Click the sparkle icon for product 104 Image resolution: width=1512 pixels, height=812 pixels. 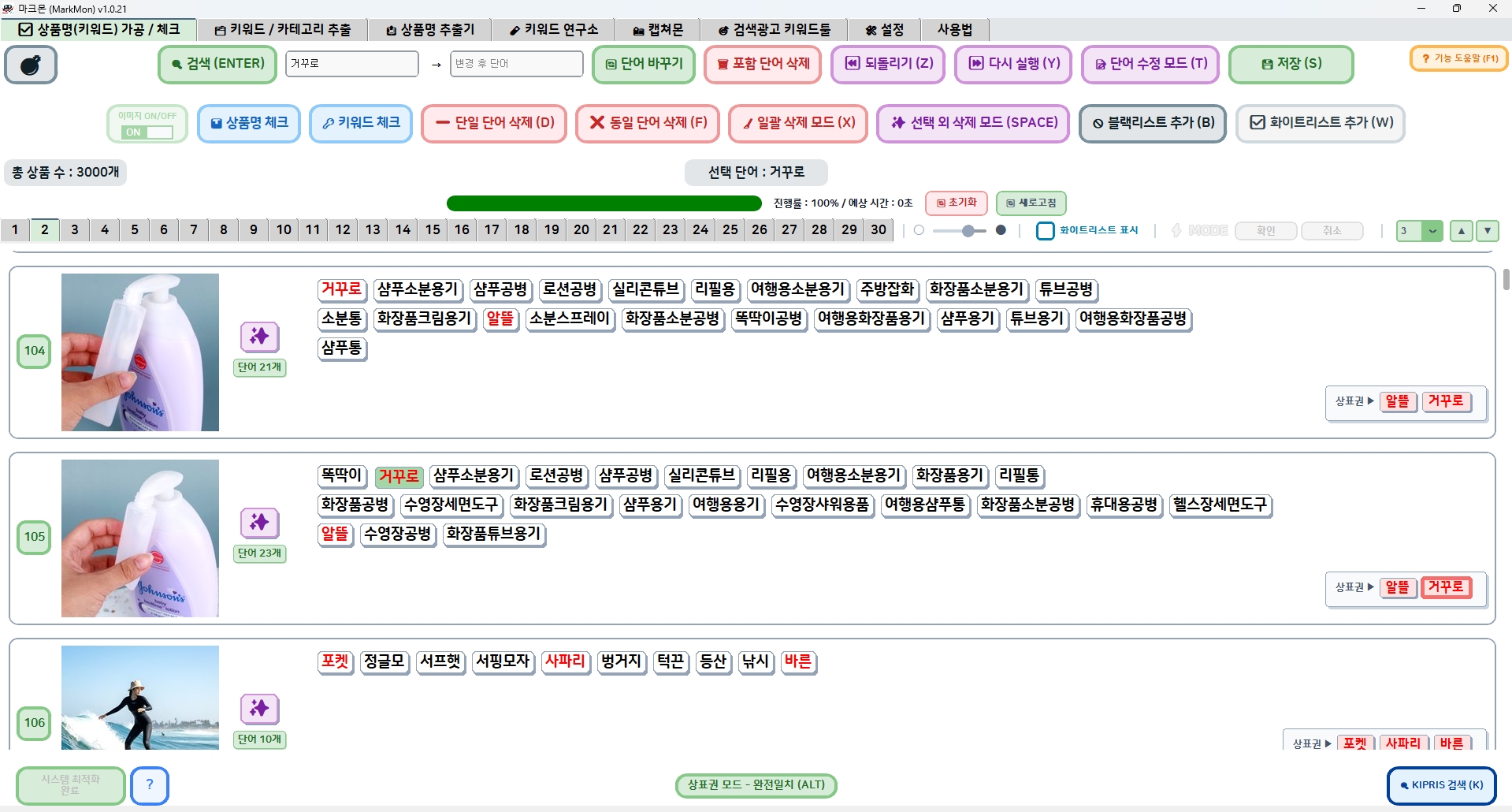tap(260, 337)
